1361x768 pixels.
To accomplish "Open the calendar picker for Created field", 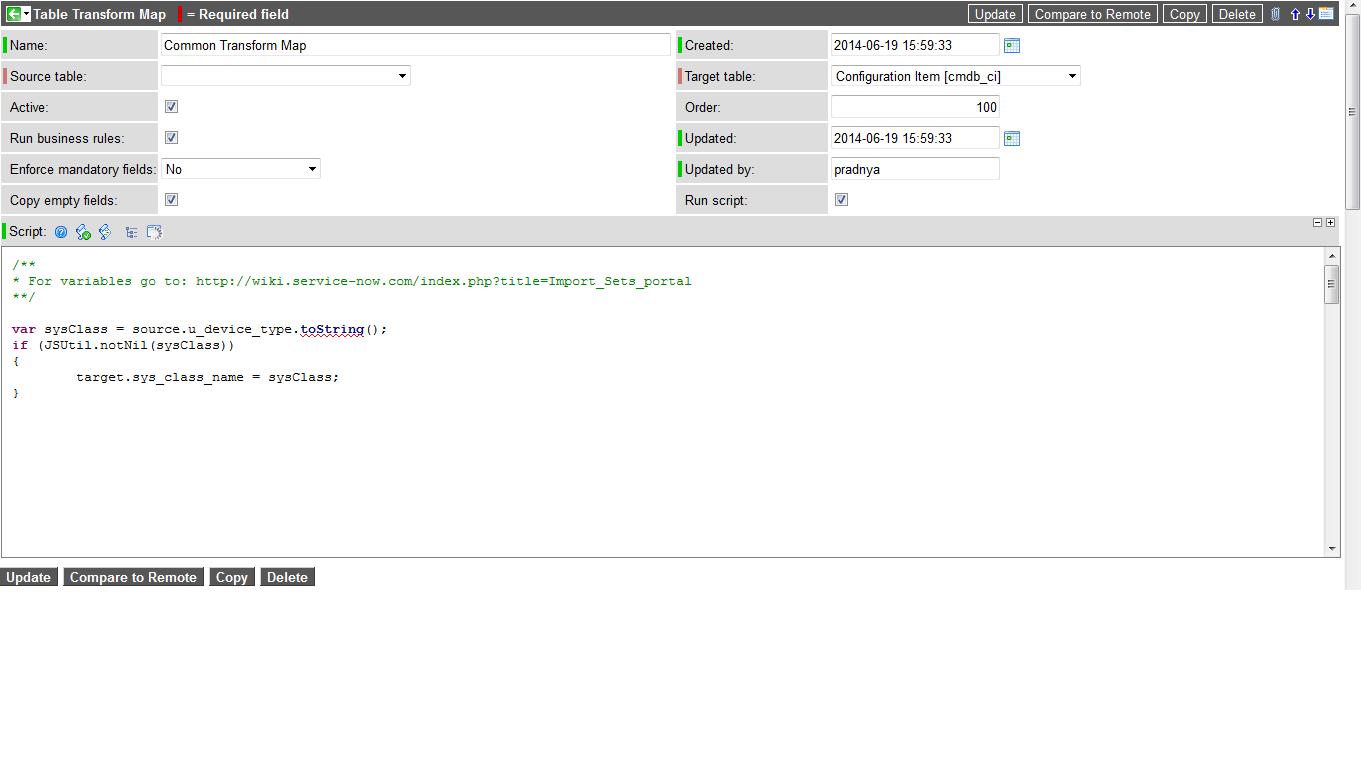I will click(1011, 44).
